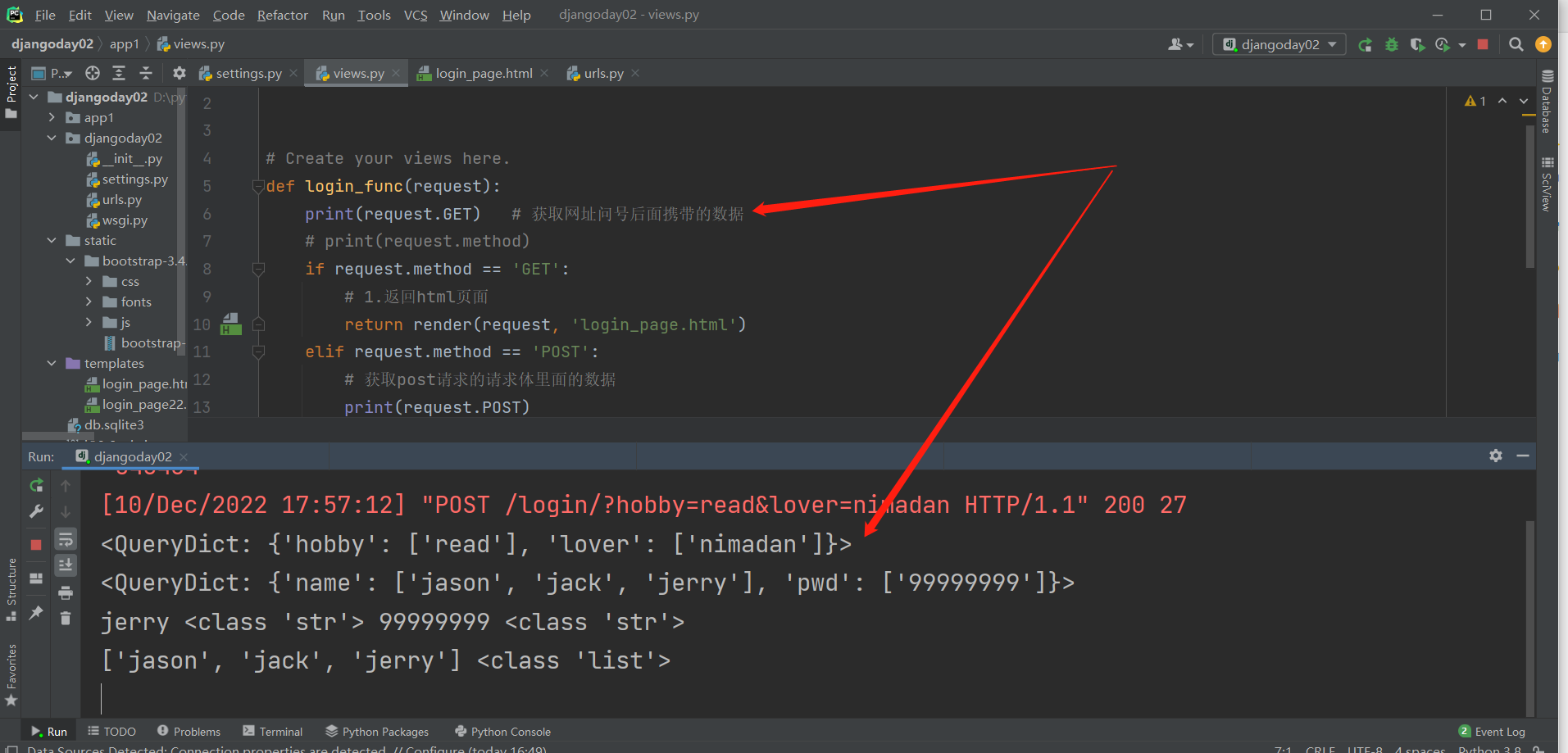Open the Navigate menu

click(173, 15)
